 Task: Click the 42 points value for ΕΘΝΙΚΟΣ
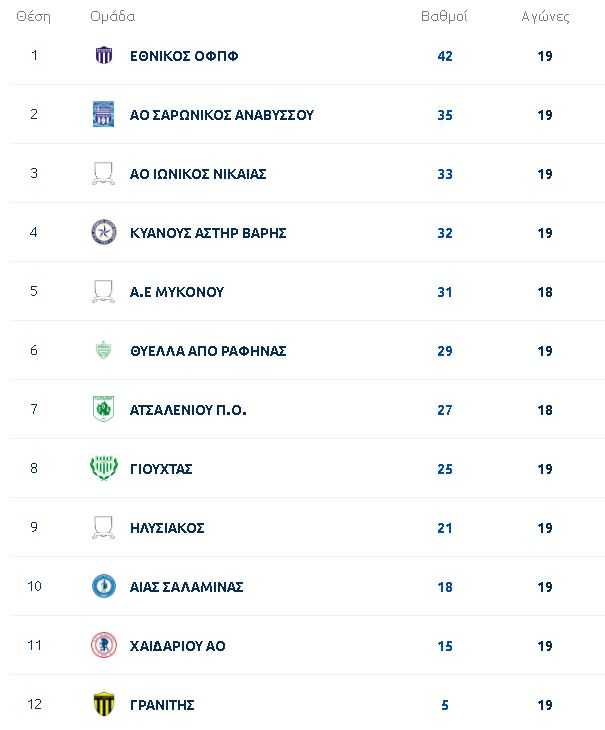(x=444, y=56)
